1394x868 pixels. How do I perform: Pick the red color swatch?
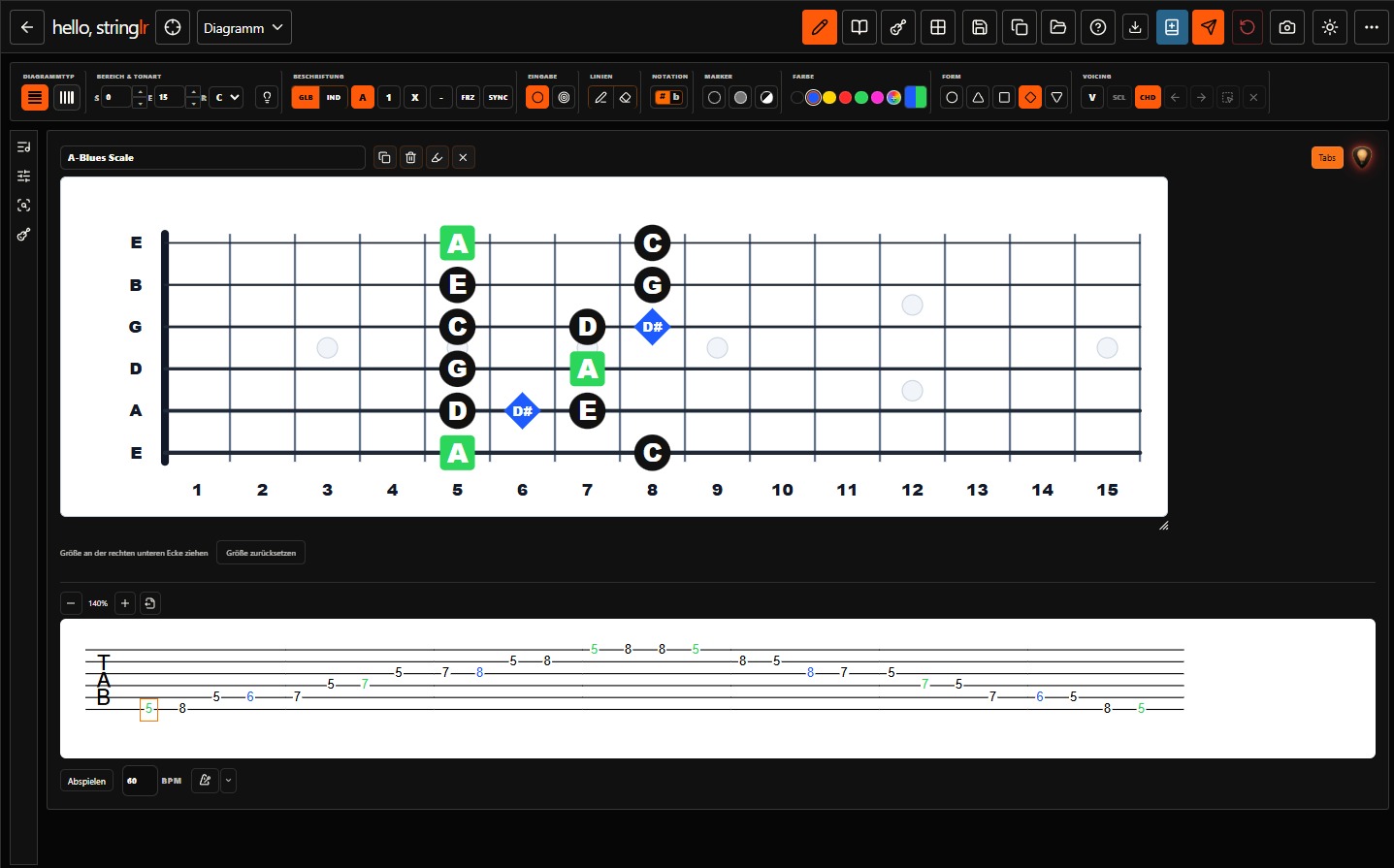[845, 97]
